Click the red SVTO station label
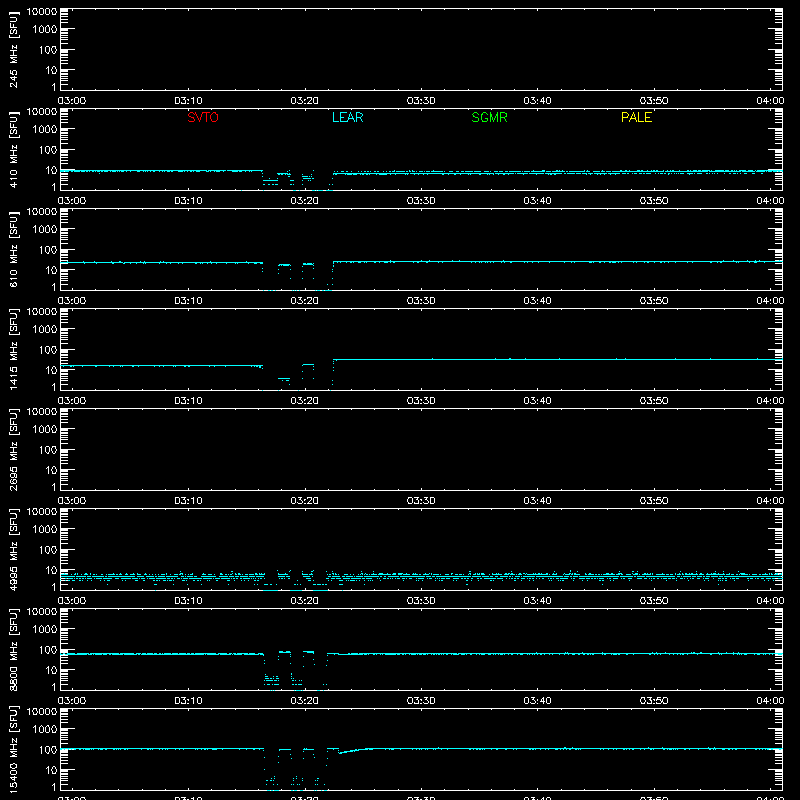The height and width of the screenshot is (800, 800). tap(203, 117)
